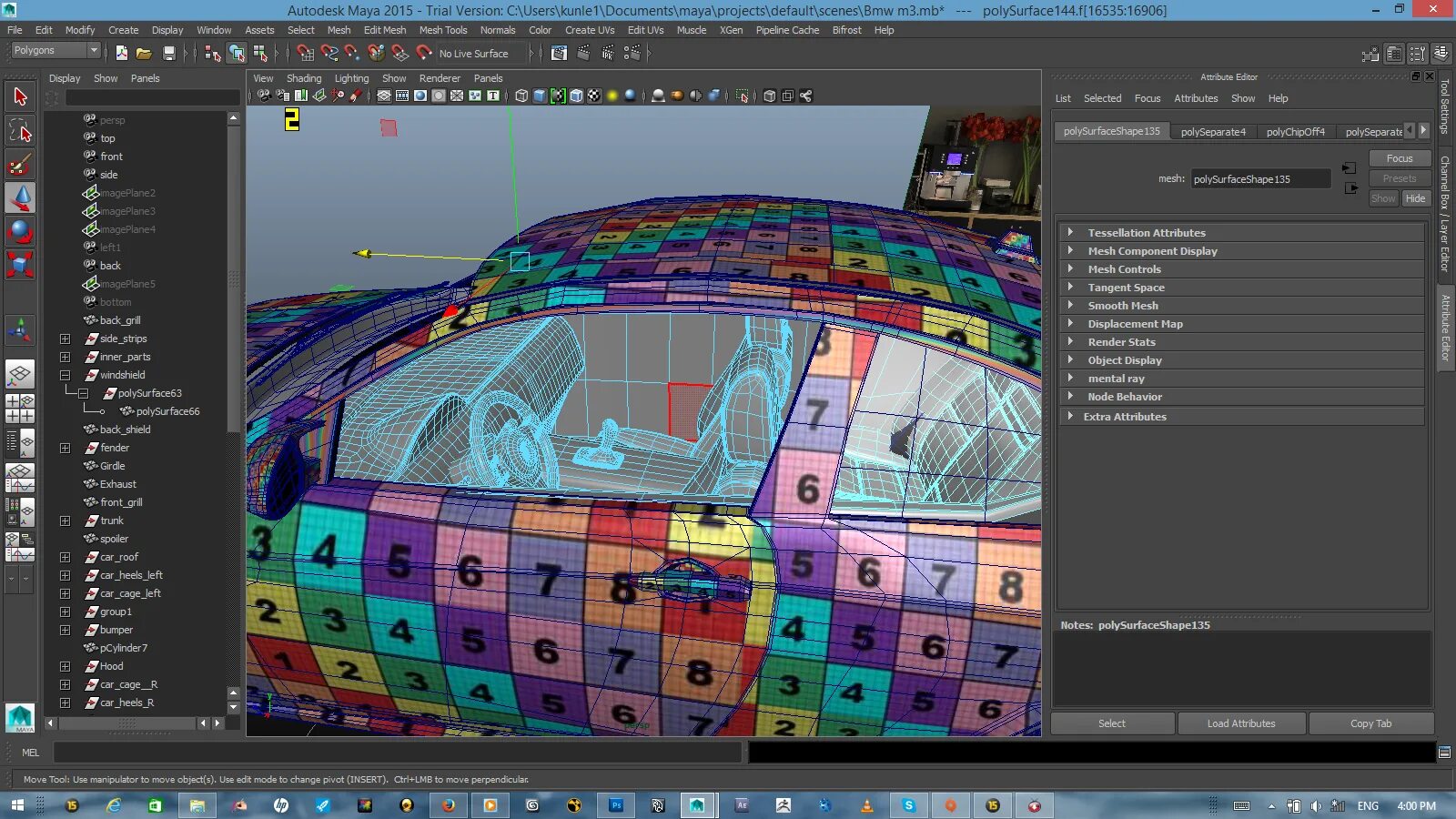Enable Snap to grids magnet
The width and height of the screenshot is (1456, 819).
[306, 53]
